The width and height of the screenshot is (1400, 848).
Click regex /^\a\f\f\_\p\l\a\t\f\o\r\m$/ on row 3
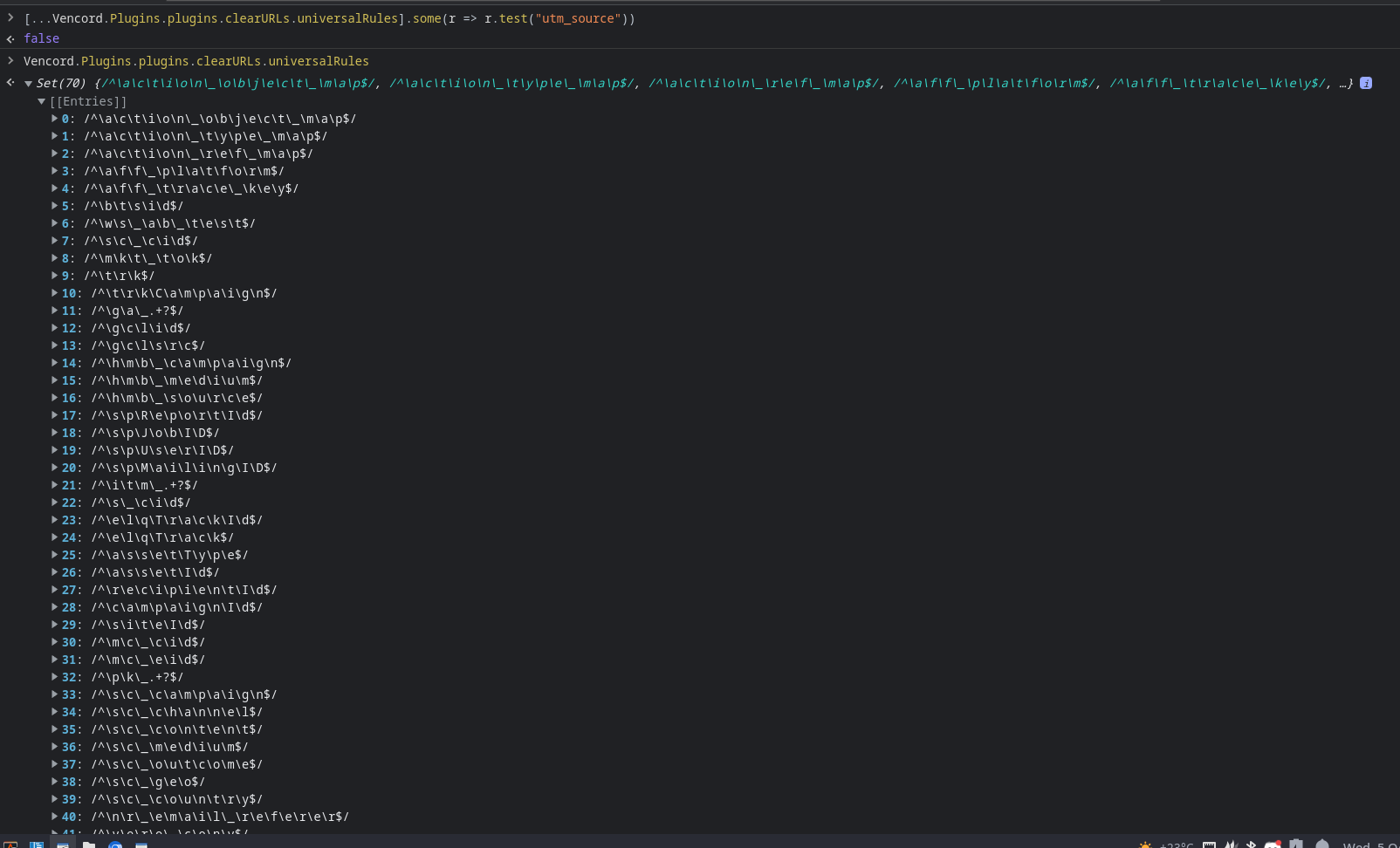(x=184, y=171)
